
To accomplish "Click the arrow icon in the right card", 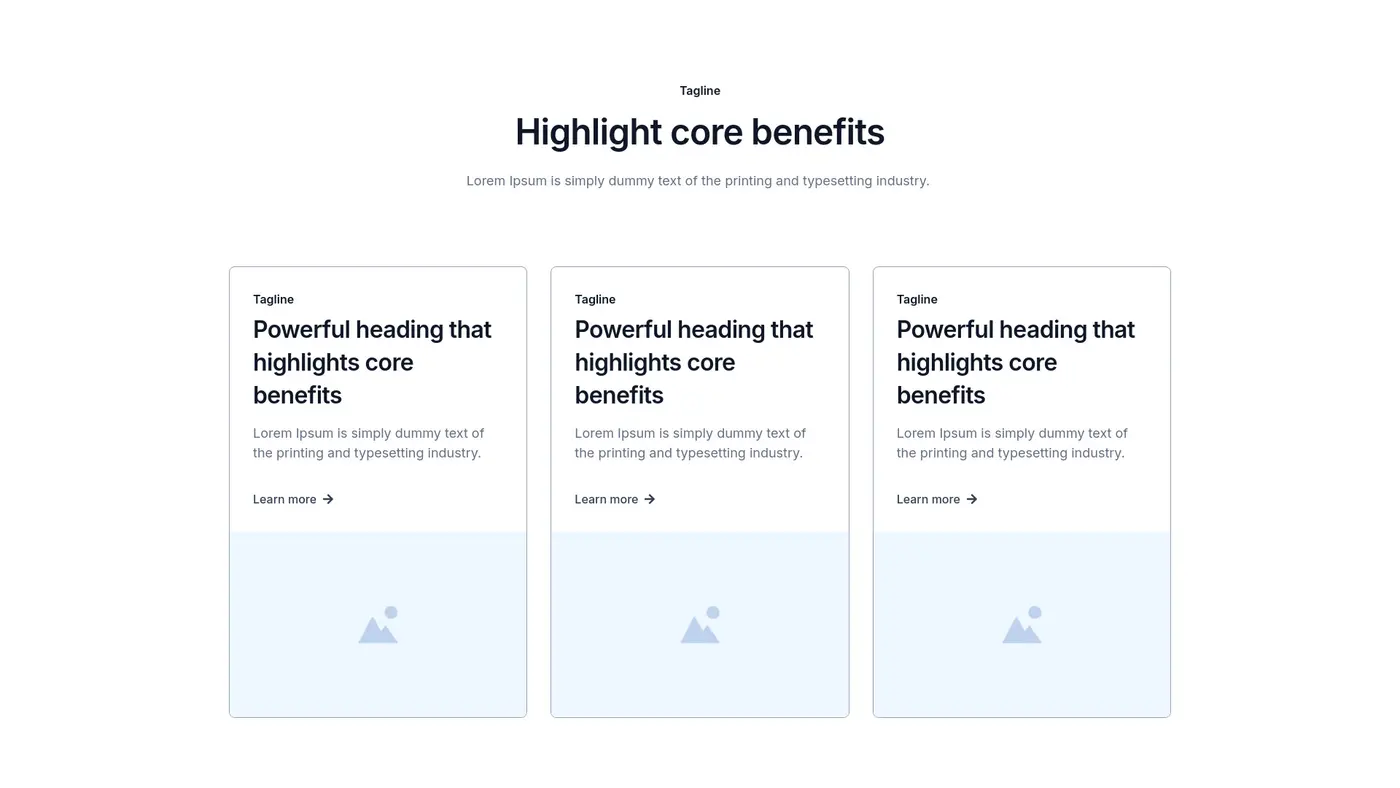I will coord(972,499).
